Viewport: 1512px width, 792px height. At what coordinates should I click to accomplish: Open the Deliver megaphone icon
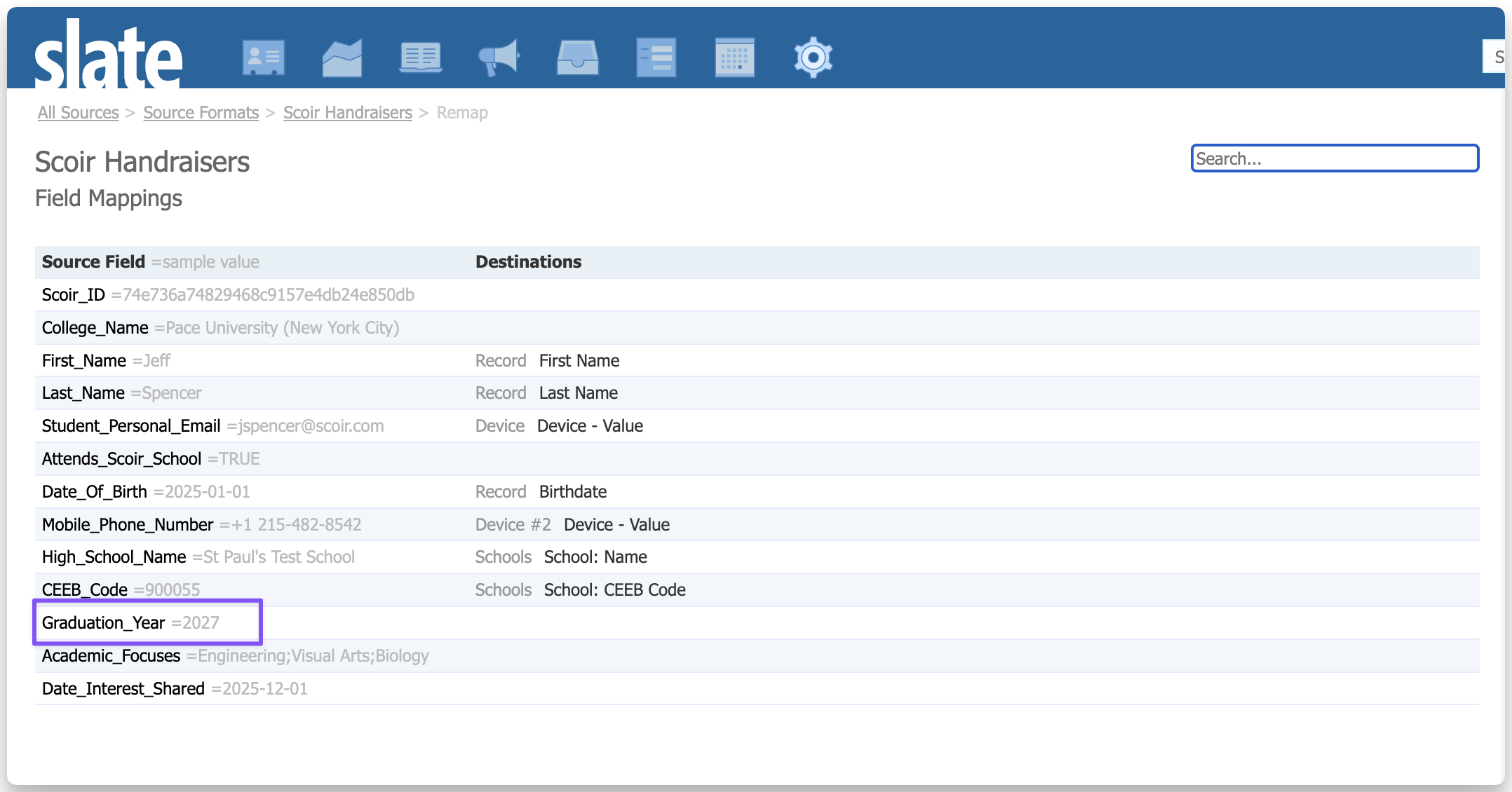click(x=499, y=57)
